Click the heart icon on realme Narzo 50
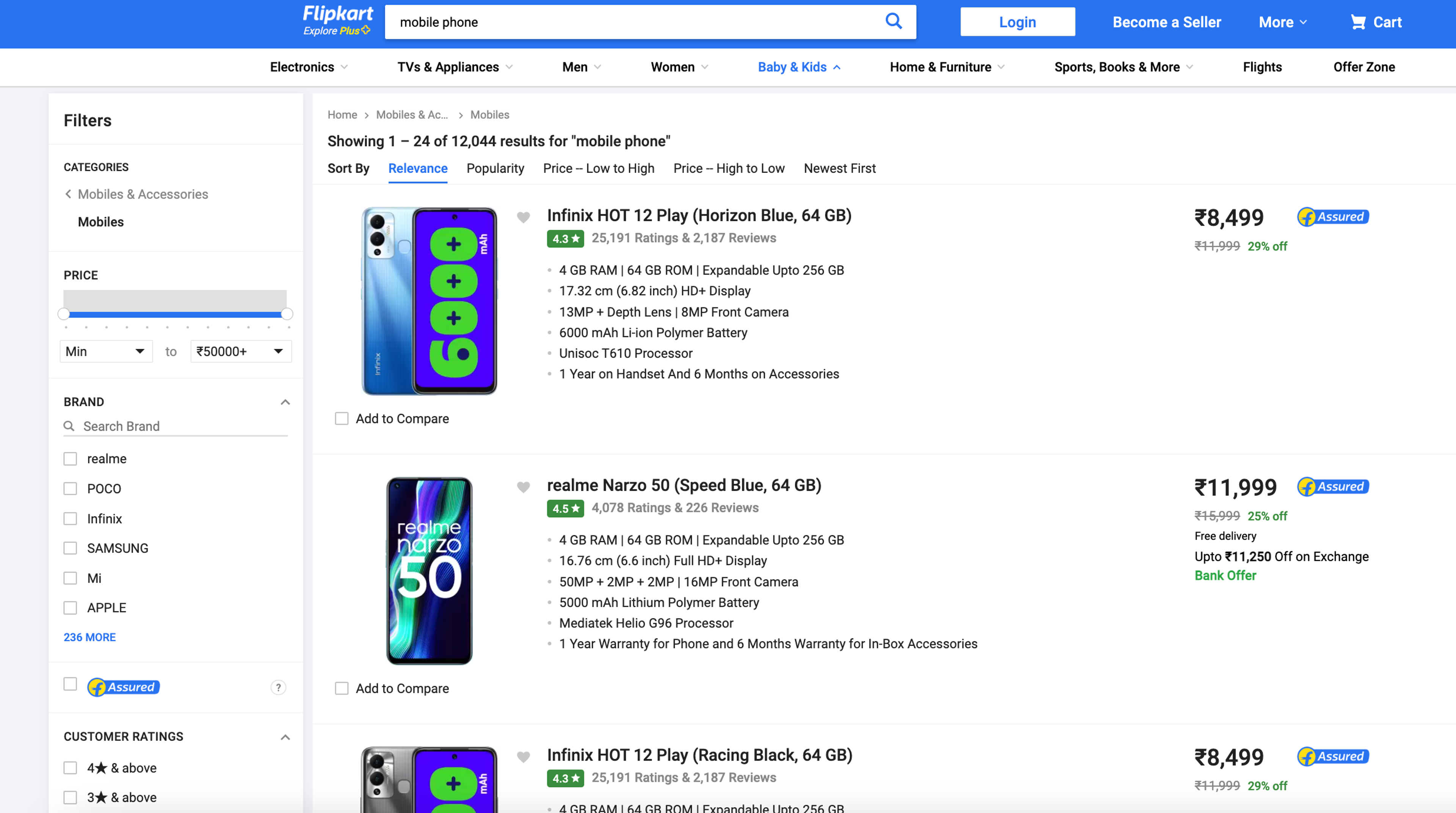Screen dimensions: 1456x813 point(523,487)
